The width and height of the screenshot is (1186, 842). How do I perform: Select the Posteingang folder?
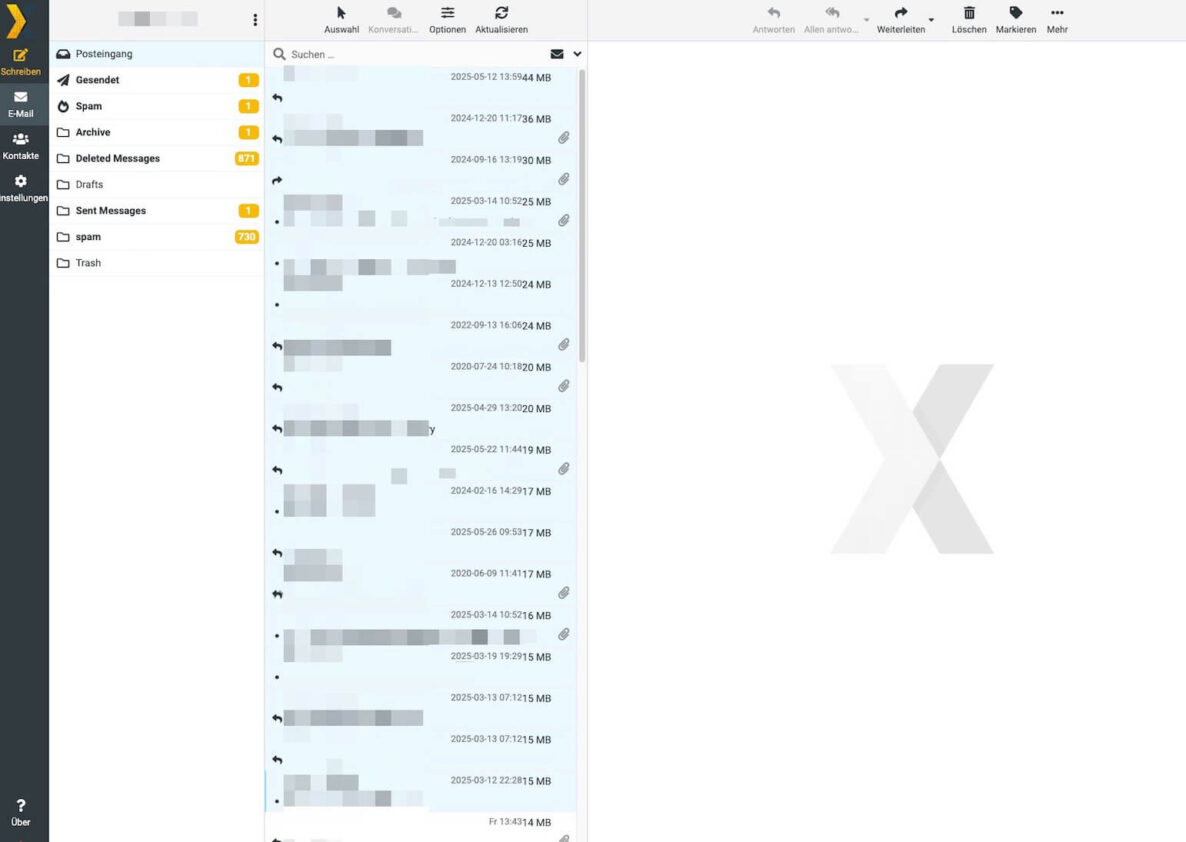click(104, 54)
